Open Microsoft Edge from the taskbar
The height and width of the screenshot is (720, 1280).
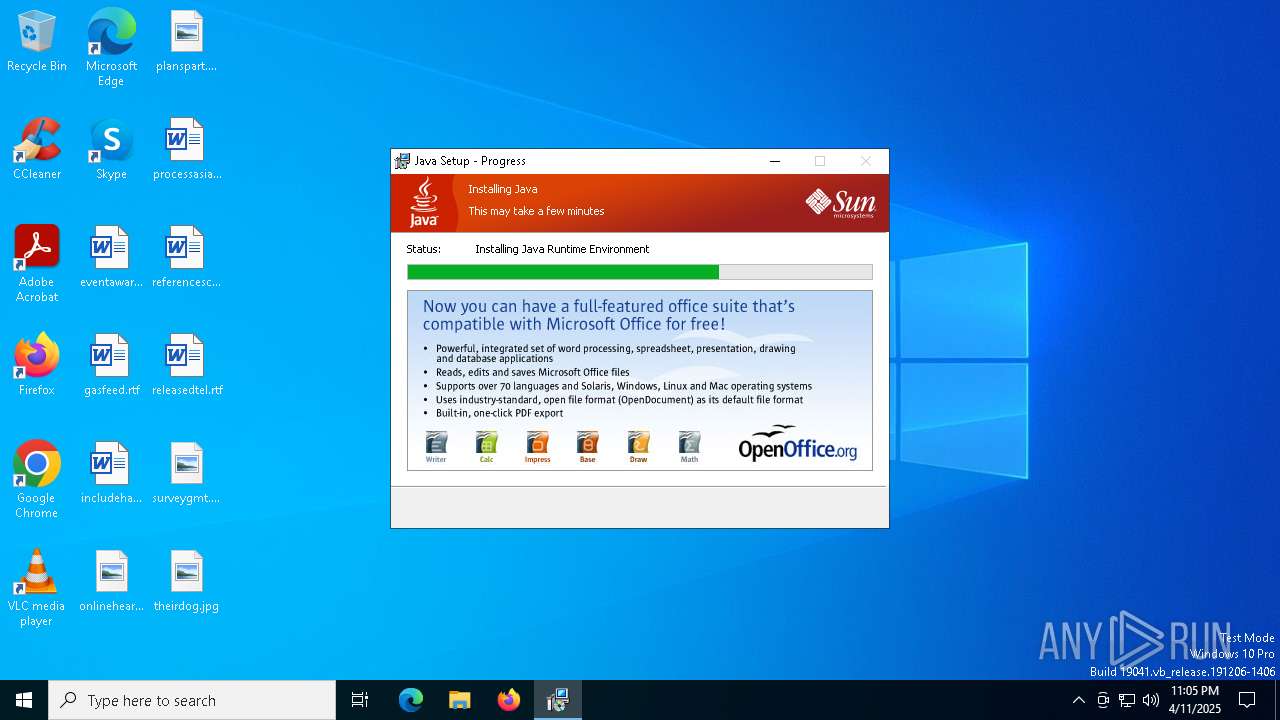coord(411,700)
